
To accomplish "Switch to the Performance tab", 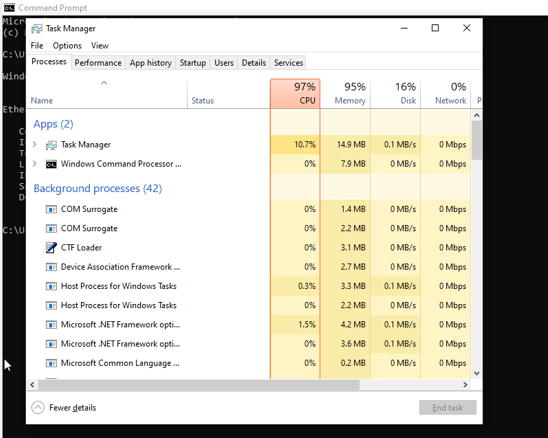I will coord(98,63).
